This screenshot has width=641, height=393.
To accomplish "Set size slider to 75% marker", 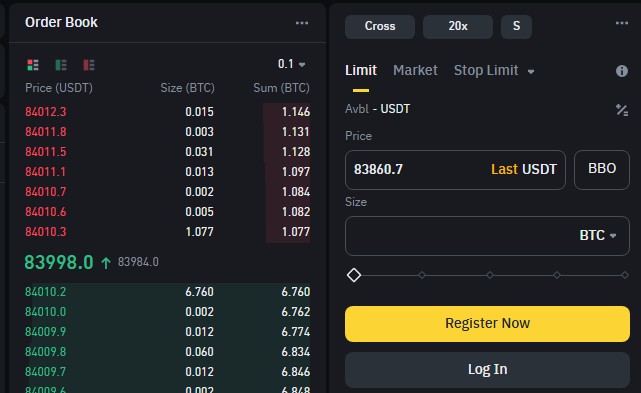I will (x=557, y=275).
